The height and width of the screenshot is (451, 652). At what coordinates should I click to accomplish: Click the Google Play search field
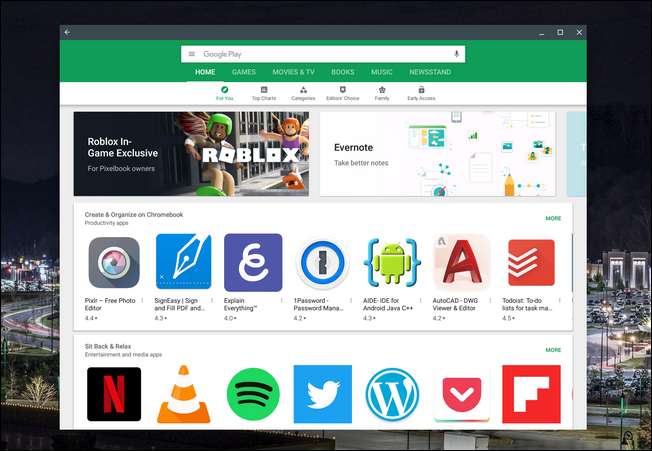(323, 54)
